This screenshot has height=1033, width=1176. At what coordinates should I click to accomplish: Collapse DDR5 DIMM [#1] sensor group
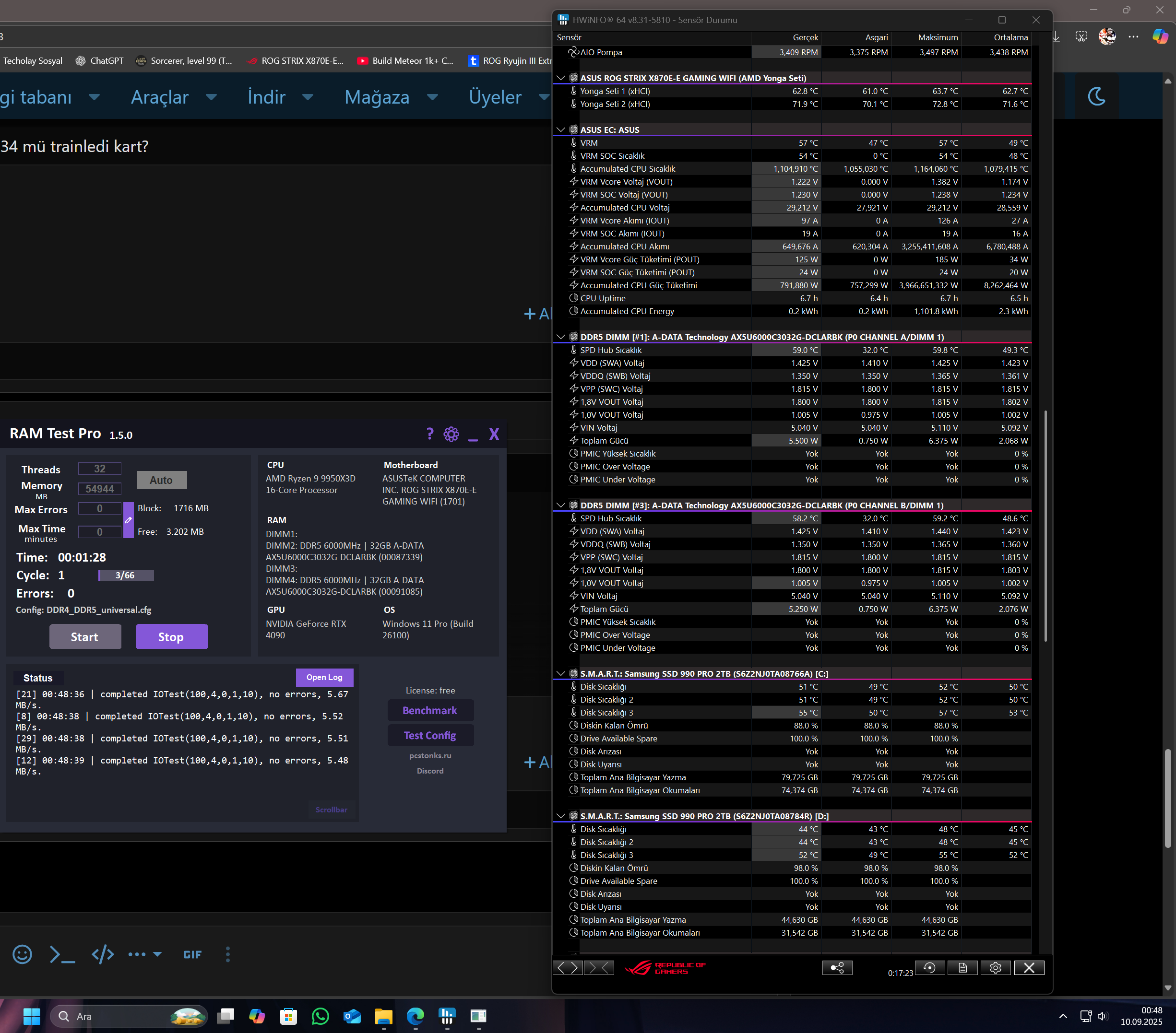pos(560,337)
